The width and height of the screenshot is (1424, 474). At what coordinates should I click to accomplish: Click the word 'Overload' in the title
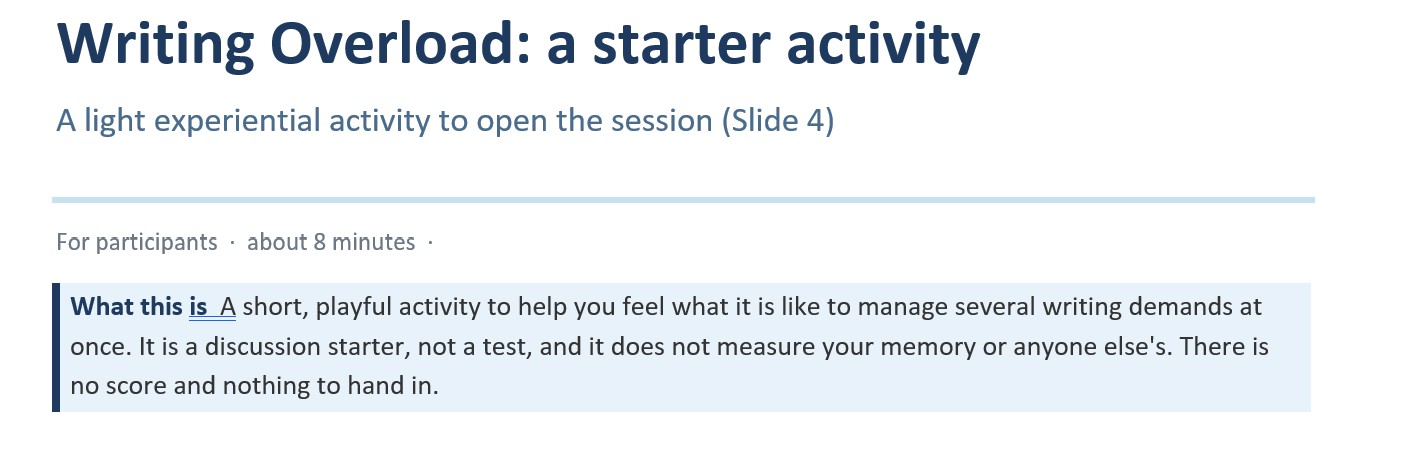tap(387, 43)
